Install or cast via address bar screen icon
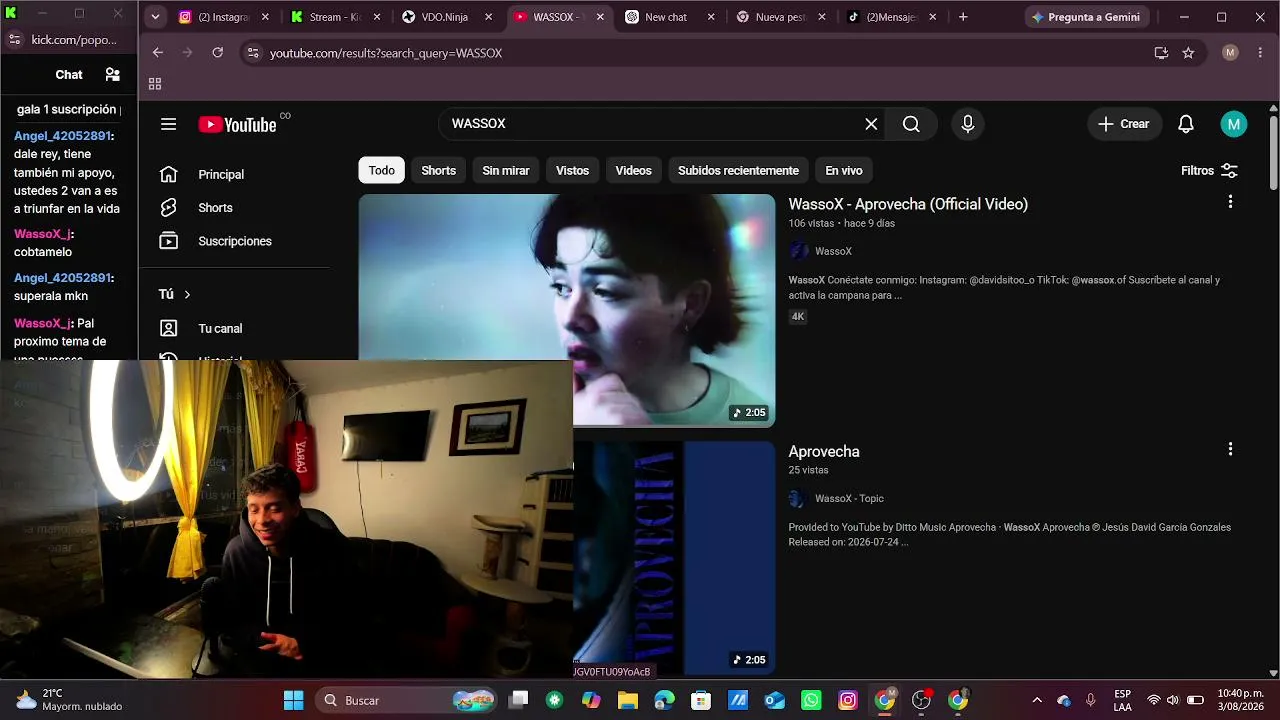The image size is (1280, 720). (1161, 53)
